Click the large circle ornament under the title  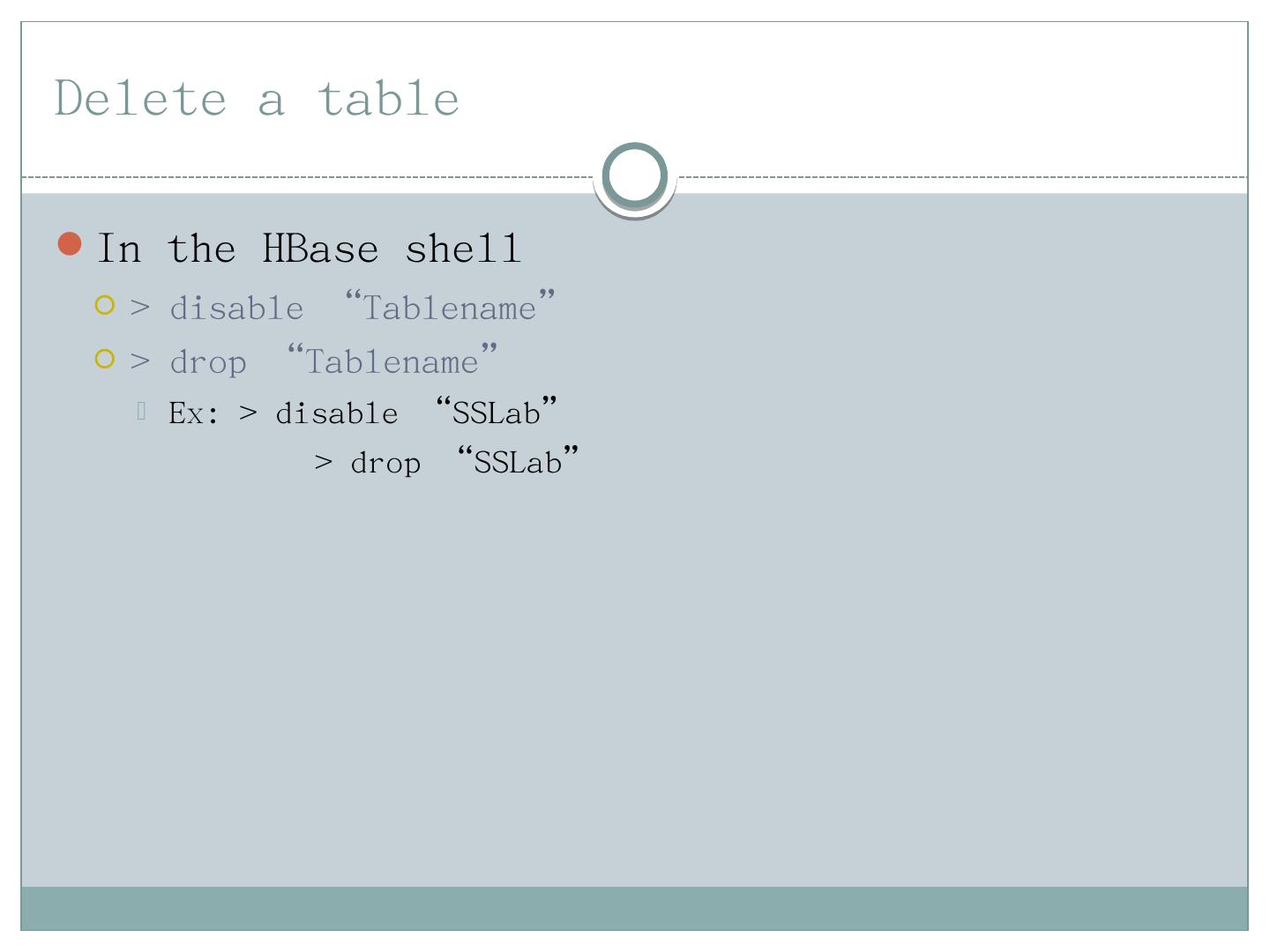(x=634, y=175)
